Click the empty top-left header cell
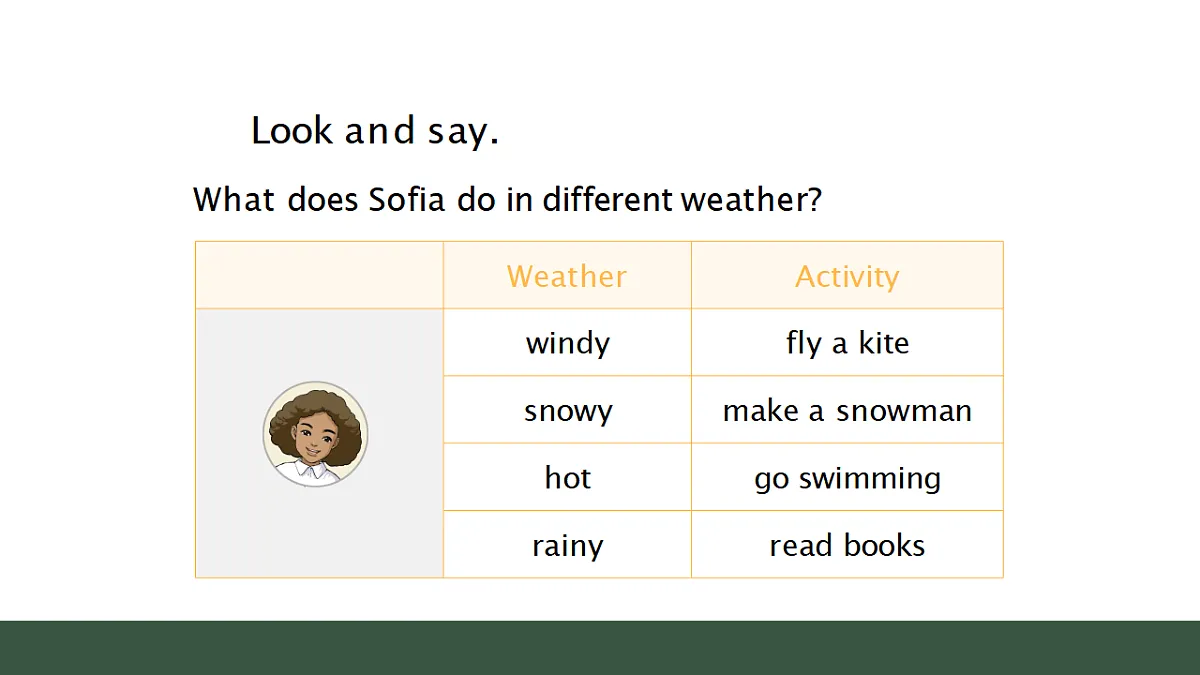 click(319, 275)
